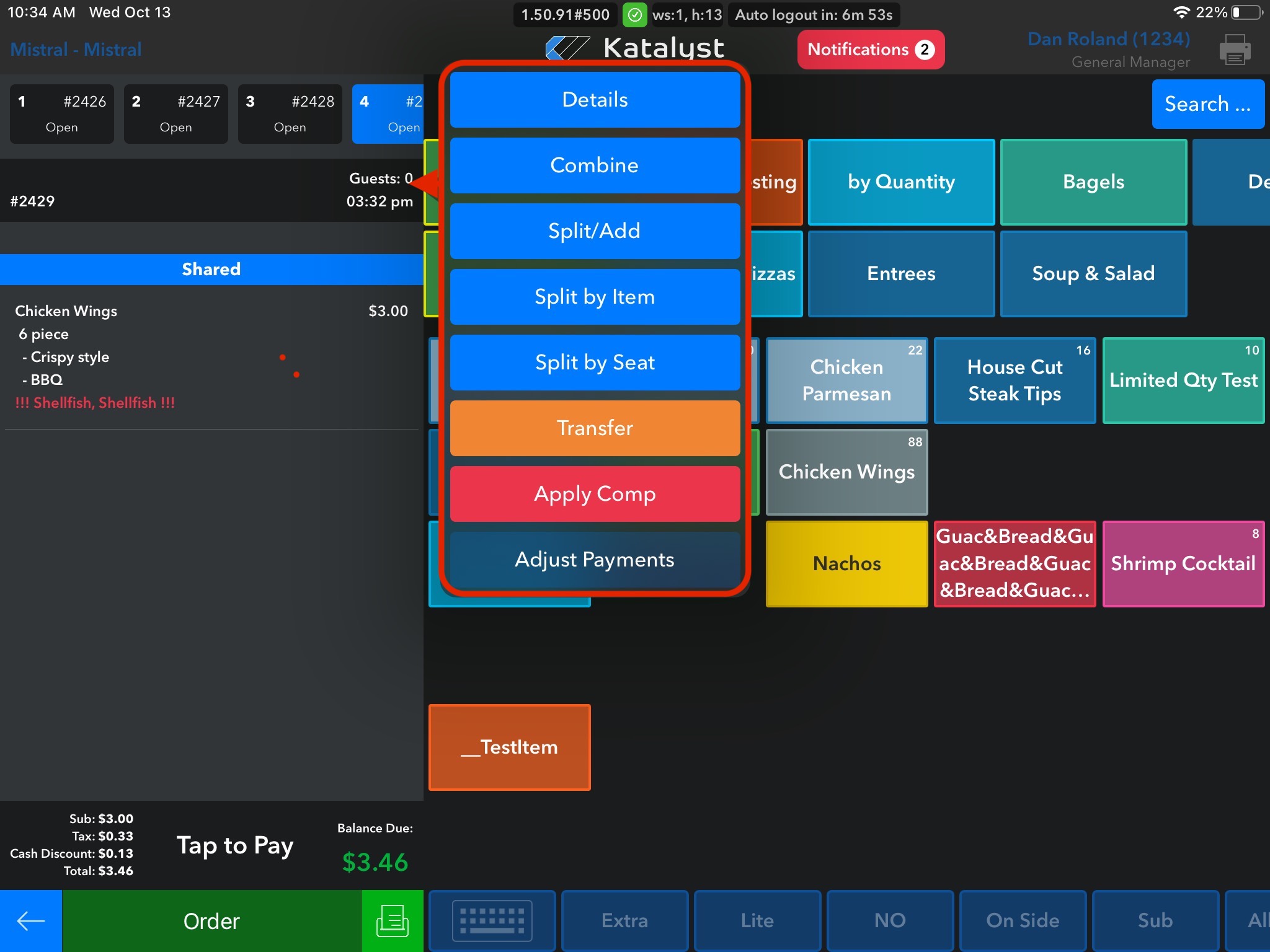
Task: Tap the Wi-Fi status icon
Action: [x=1181, y=12]
